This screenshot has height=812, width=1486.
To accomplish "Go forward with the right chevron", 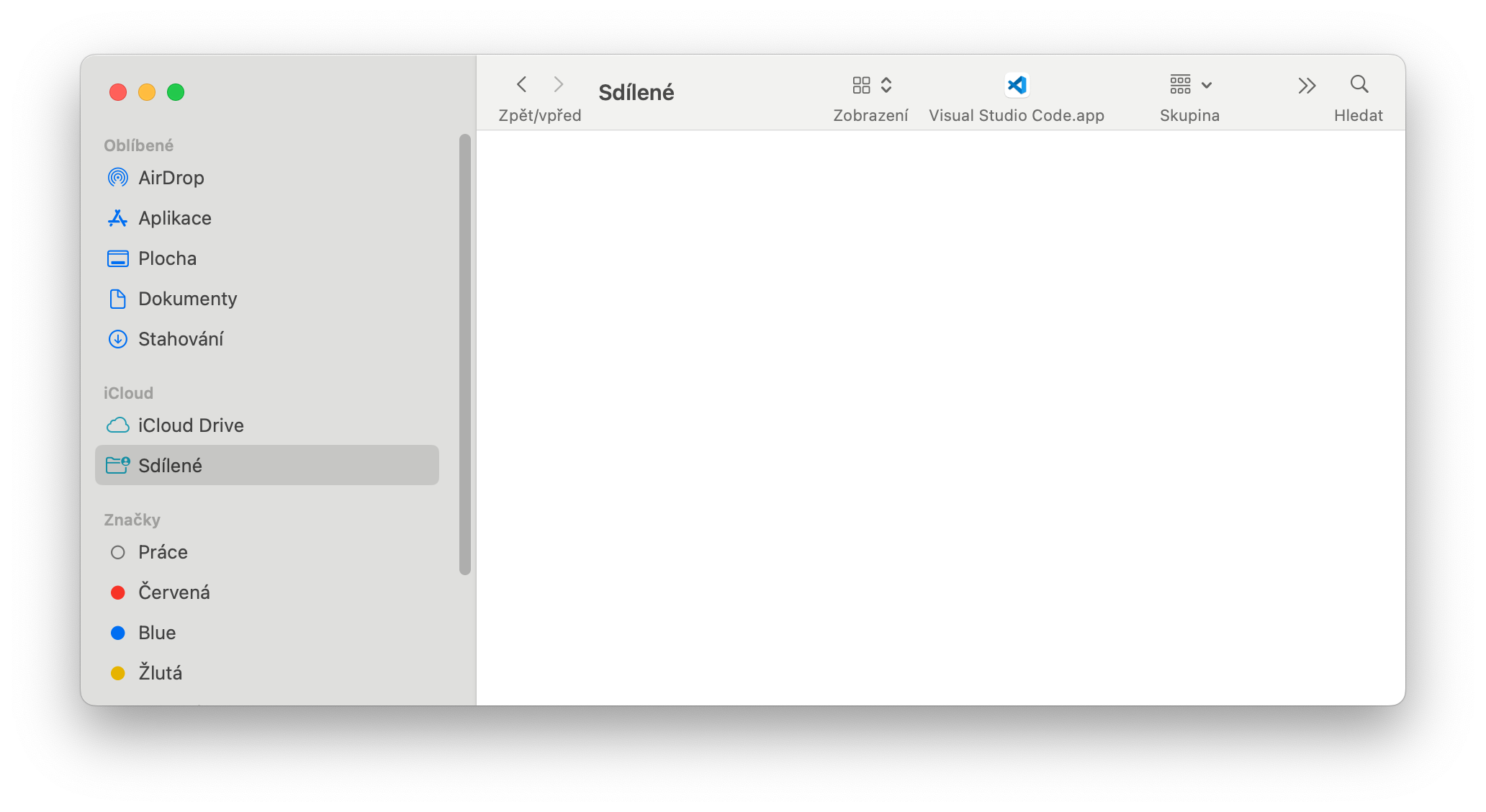I will [558, 85].
